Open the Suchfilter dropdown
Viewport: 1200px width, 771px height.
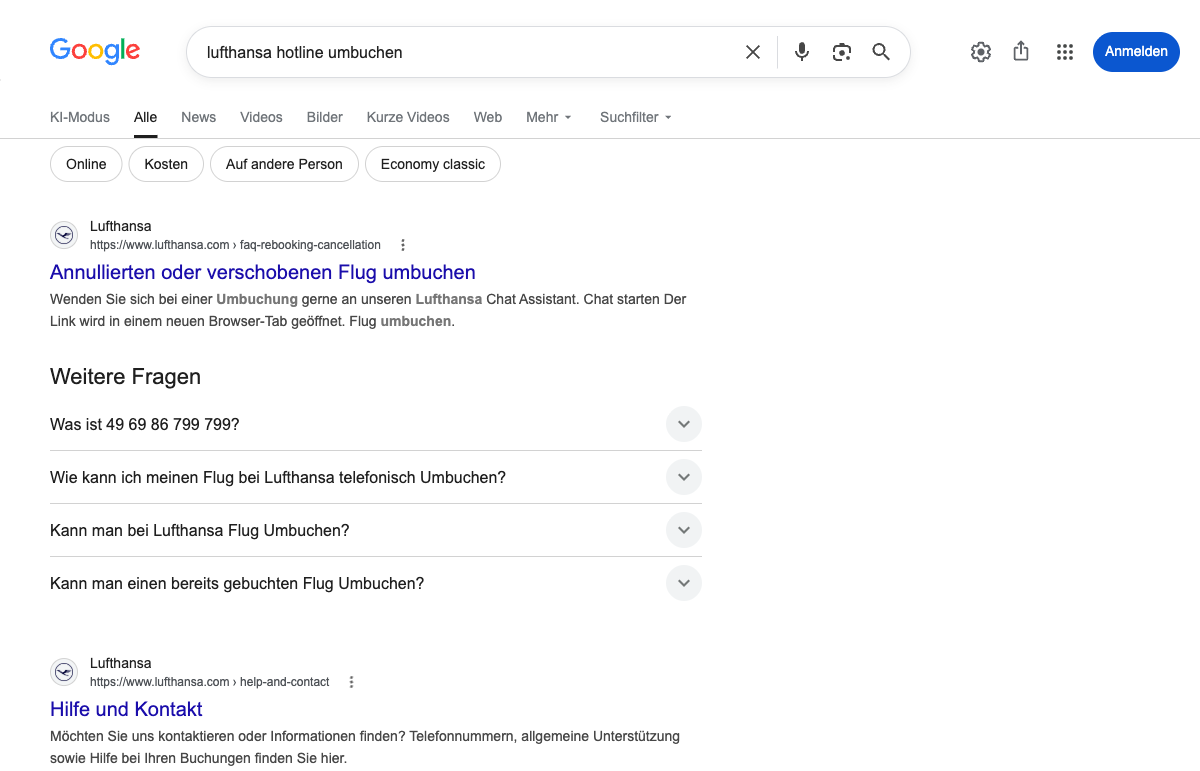pos(636,117)
